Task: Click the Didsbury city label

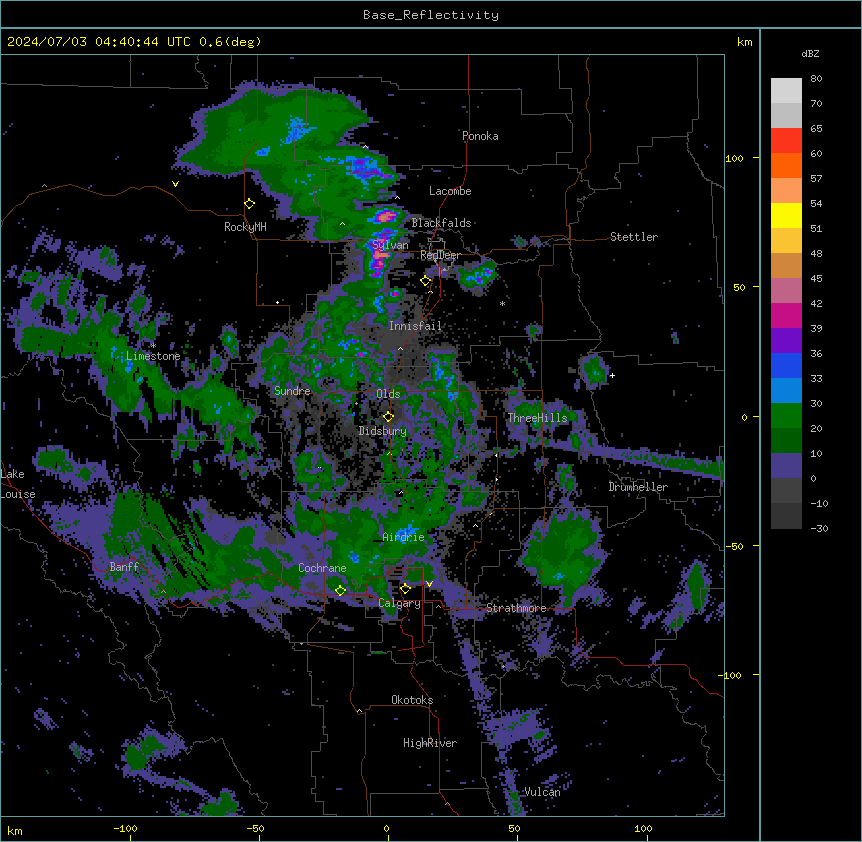Action: 382,431
